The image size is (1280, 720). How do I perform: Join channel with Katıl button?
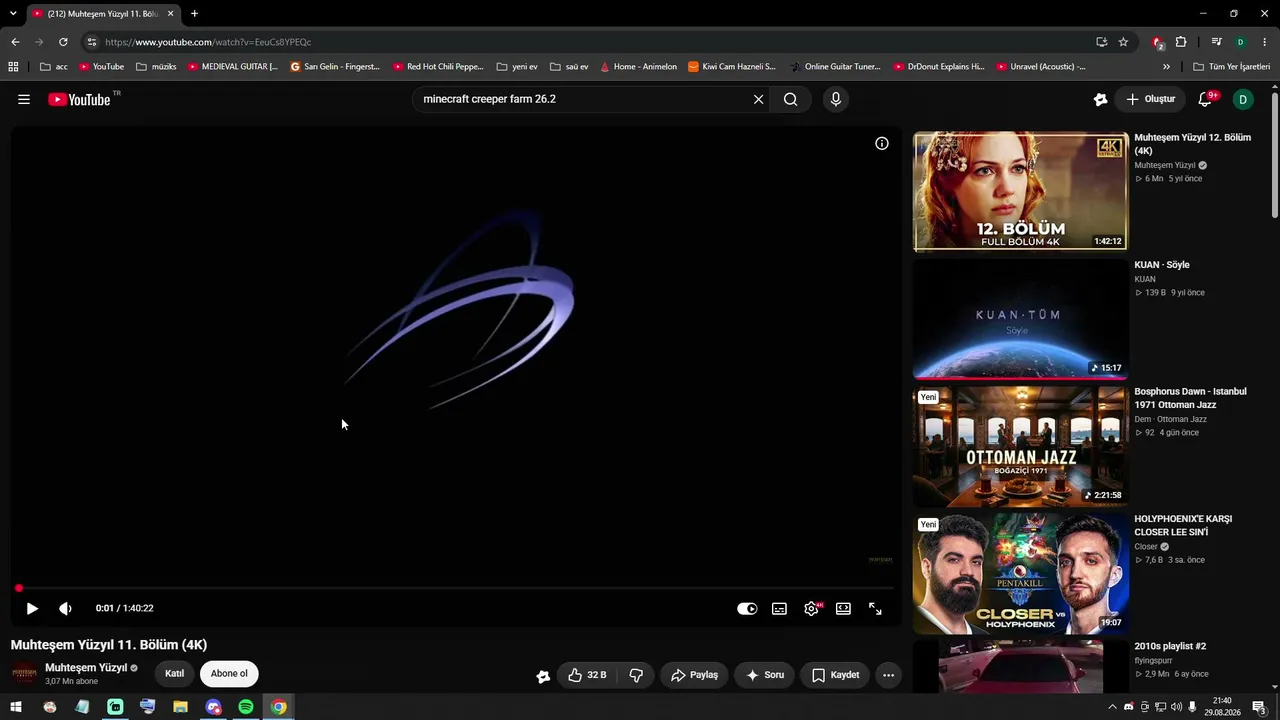[x=174, y=674]
